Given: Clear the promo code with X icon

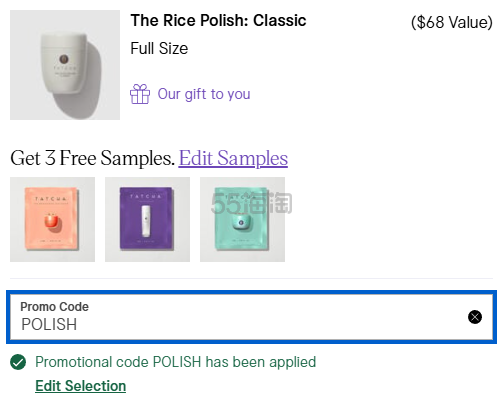Looking at the screenshot, I should coord(475,317).
